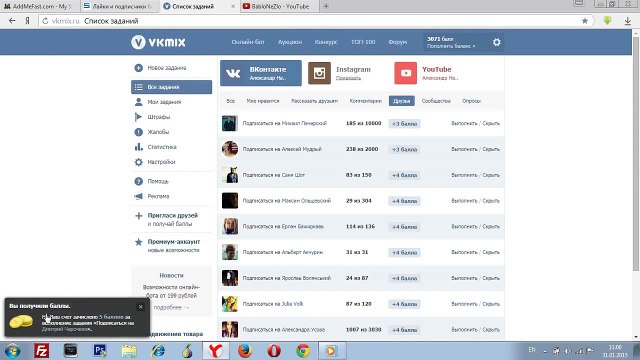This screenshot has width=640, height=360.
Task: Click the Жалобы exclamation icon
Action: click(138, 132)
